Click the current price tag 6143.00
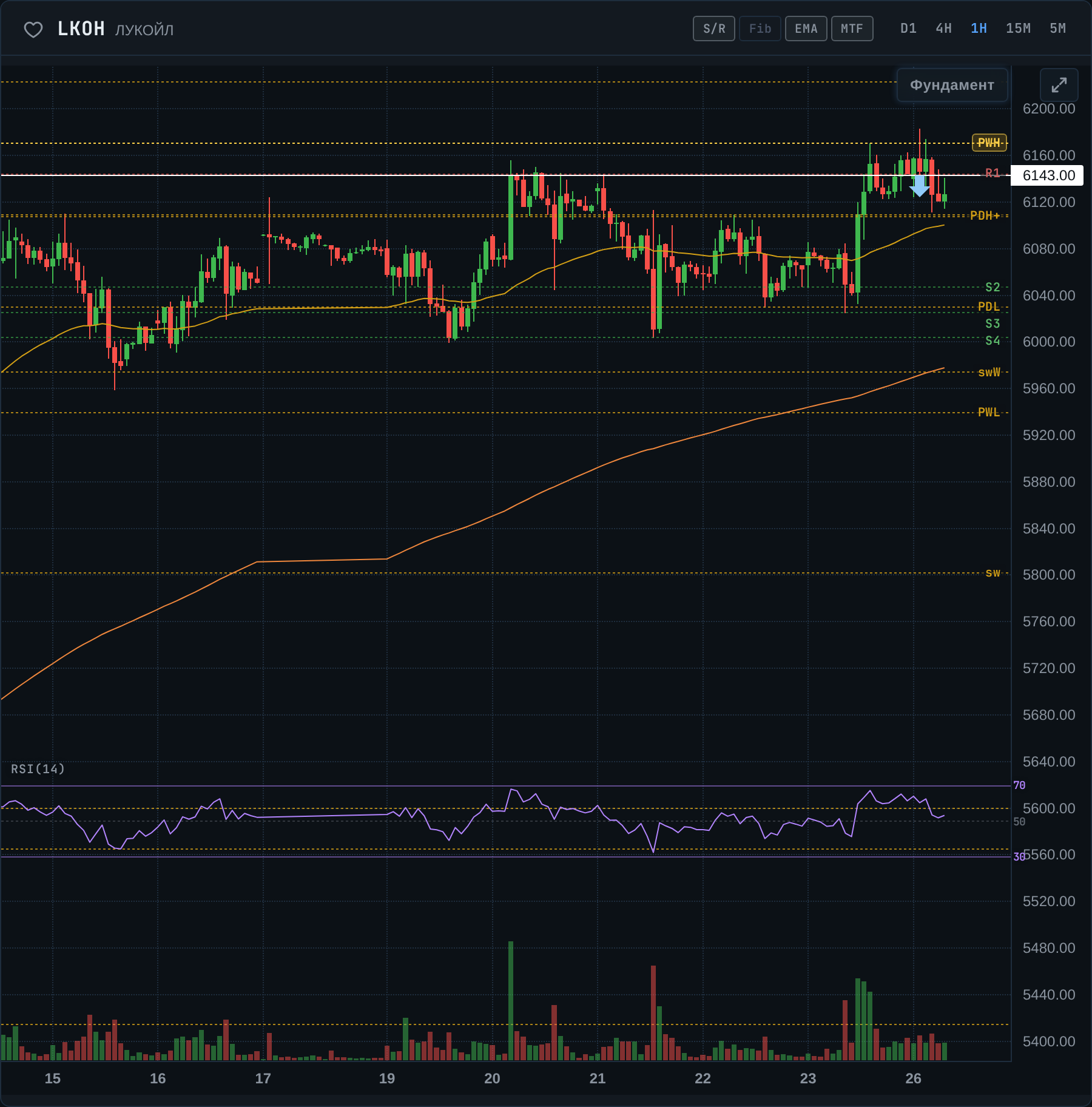The height and width of the screenshot is (1107, 1092). point(1048,175)
